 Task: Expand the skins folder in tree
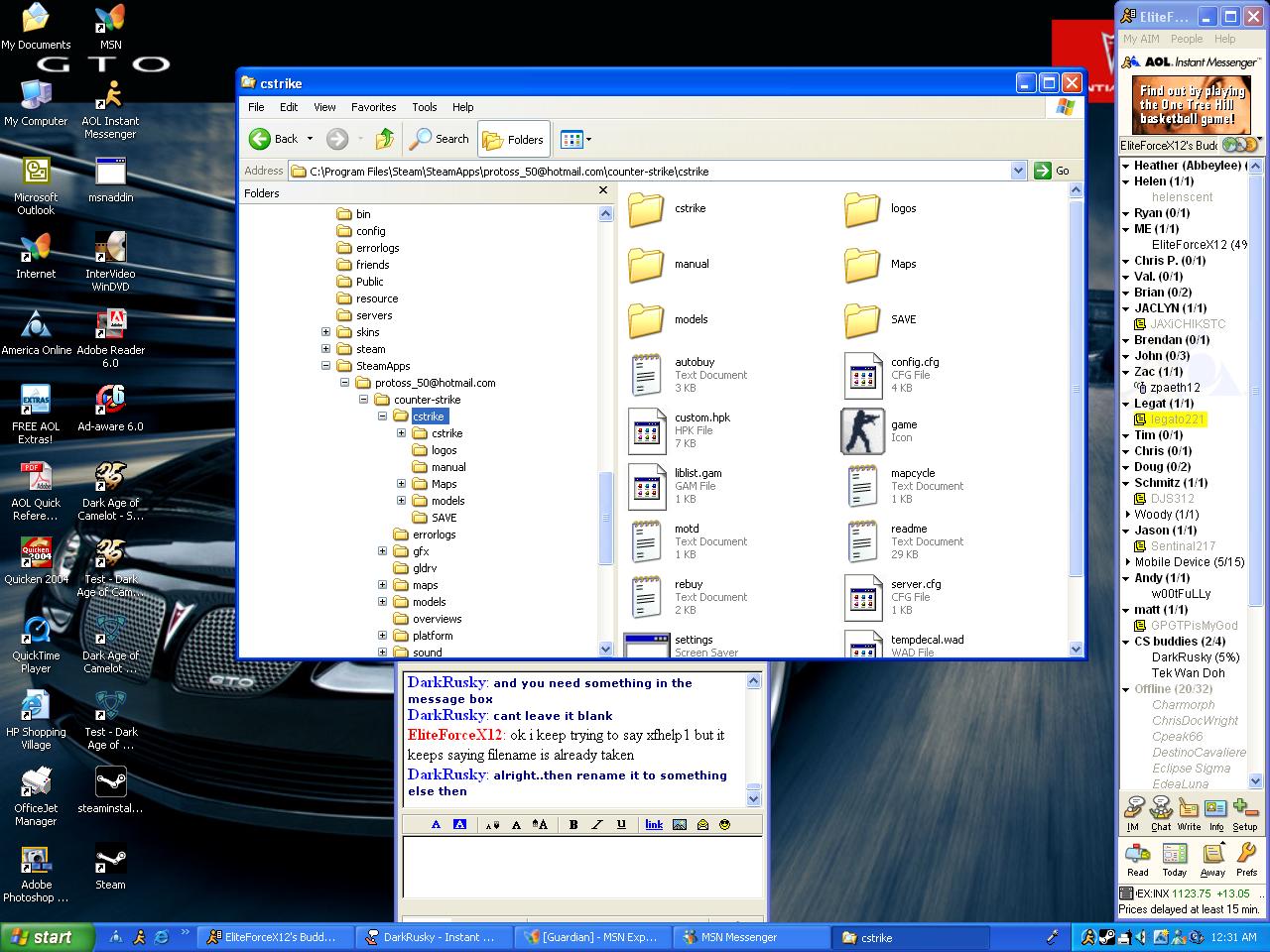click(x=325, y=332)
